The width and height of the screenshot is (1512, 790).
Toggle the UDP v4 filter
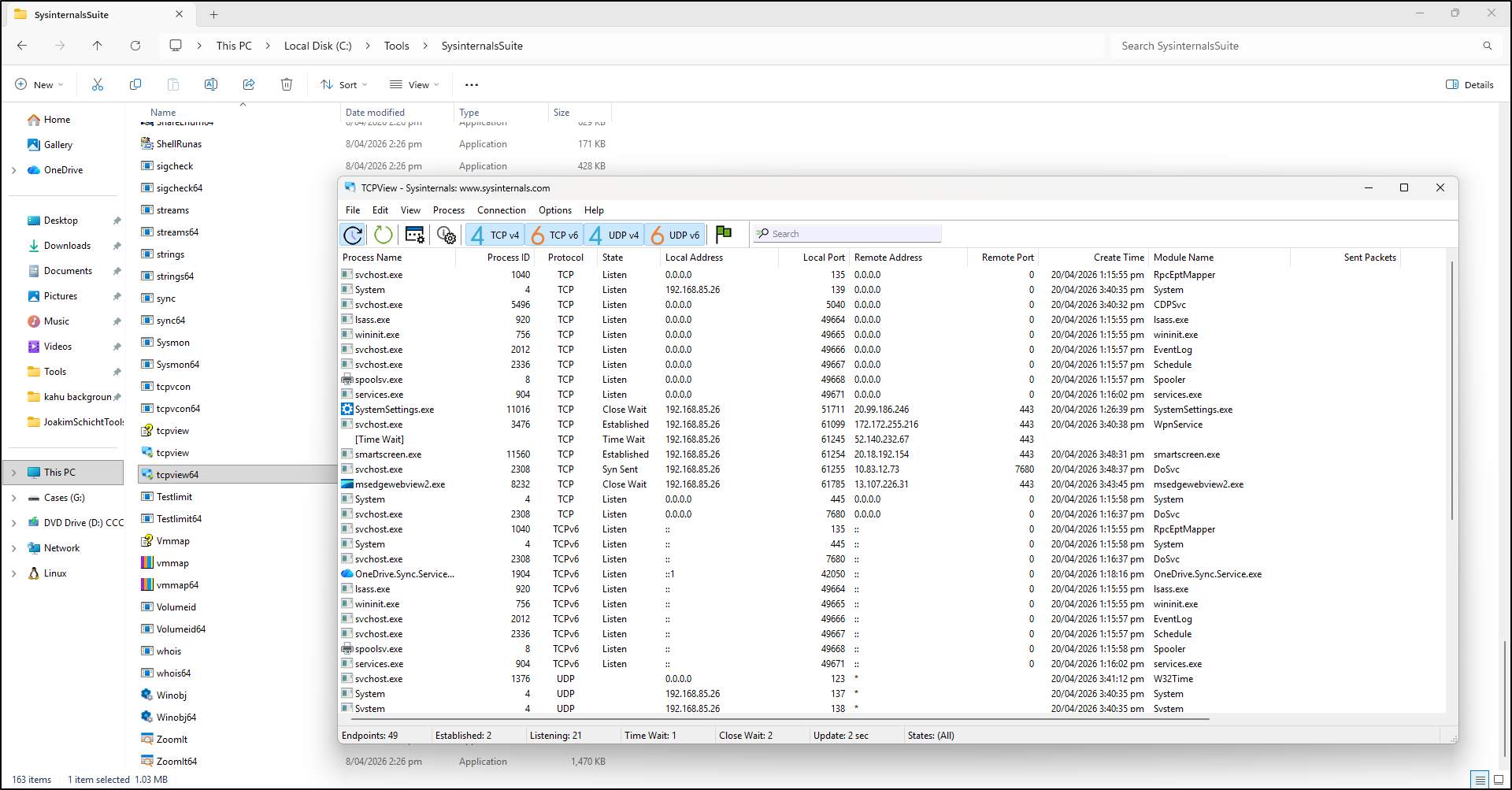(614, 235)
